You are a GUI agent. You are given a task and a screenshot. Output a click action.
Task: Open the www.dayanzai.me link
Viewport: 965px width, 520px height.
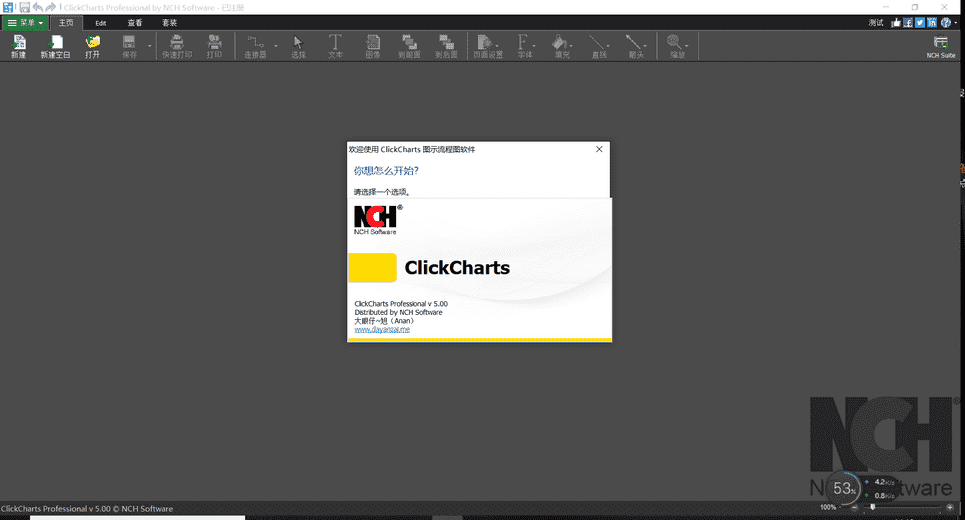tap(382, 329)
